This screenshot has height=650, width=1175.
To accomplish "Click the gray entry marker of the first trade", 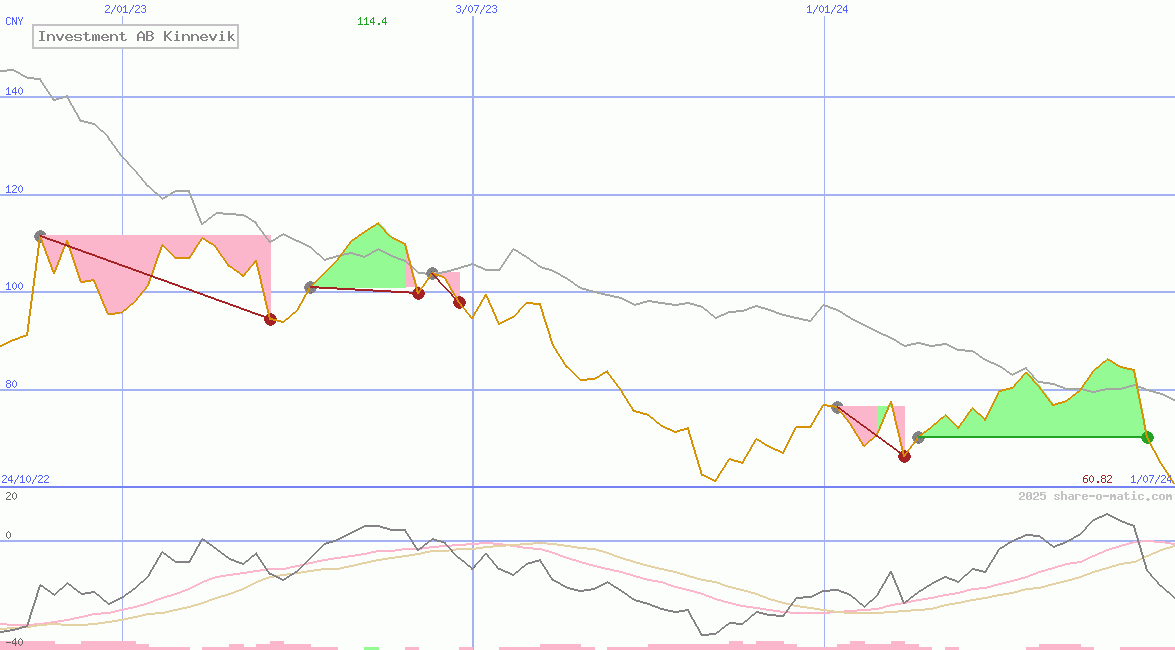I will click(x=40, y=236).
